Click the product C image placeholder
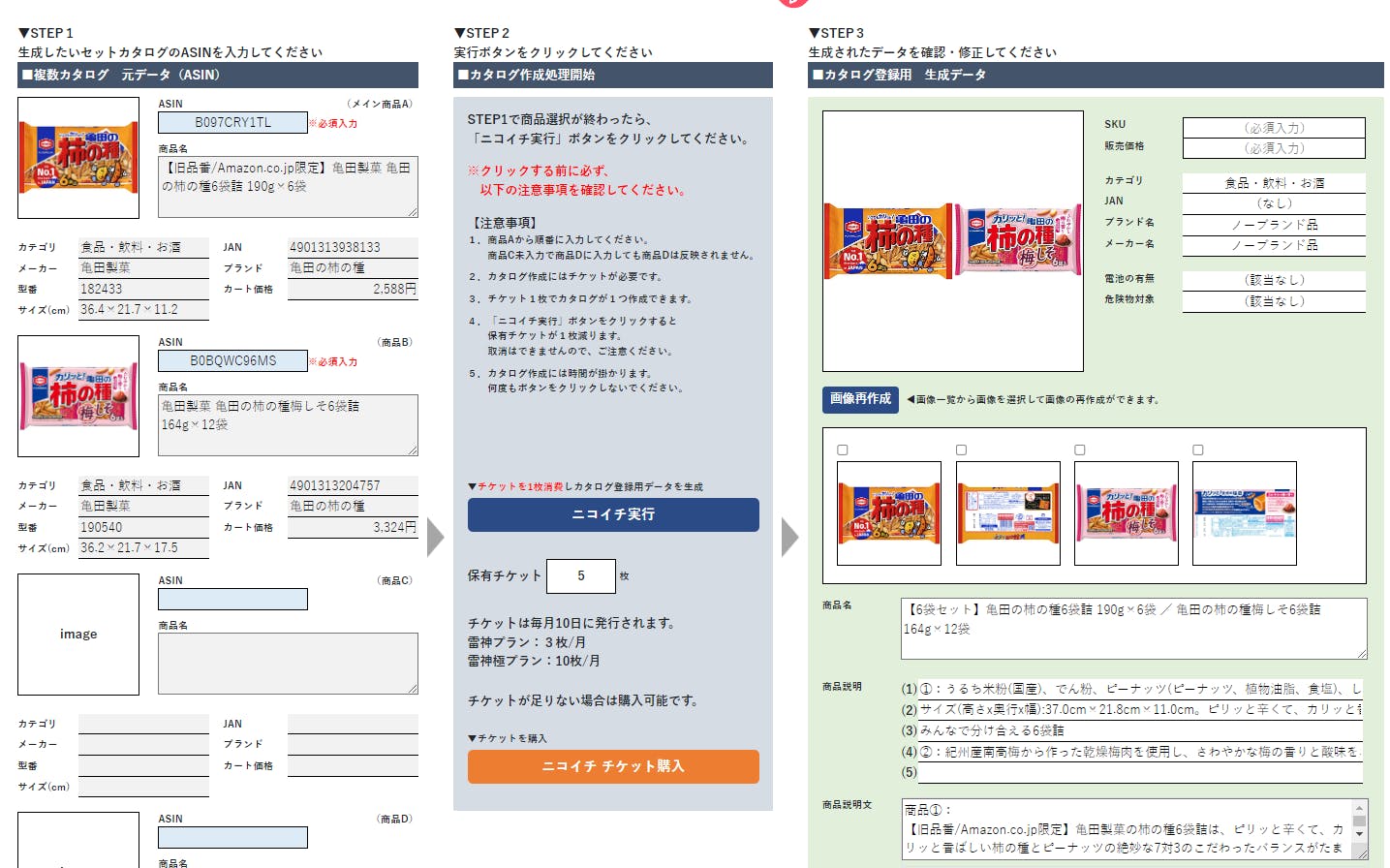This screenshot has width=1390, height=868. click(x=78, y=635)
